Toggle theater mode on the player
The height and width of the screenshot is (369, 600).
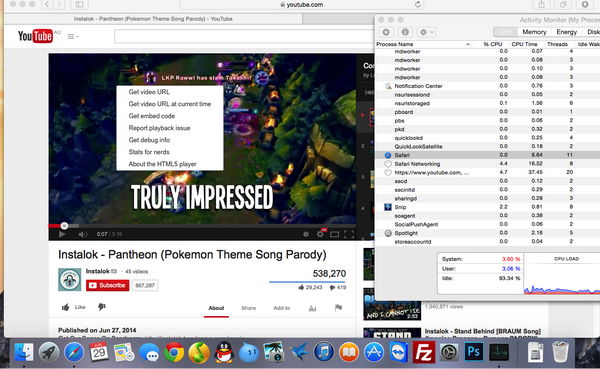334,234
